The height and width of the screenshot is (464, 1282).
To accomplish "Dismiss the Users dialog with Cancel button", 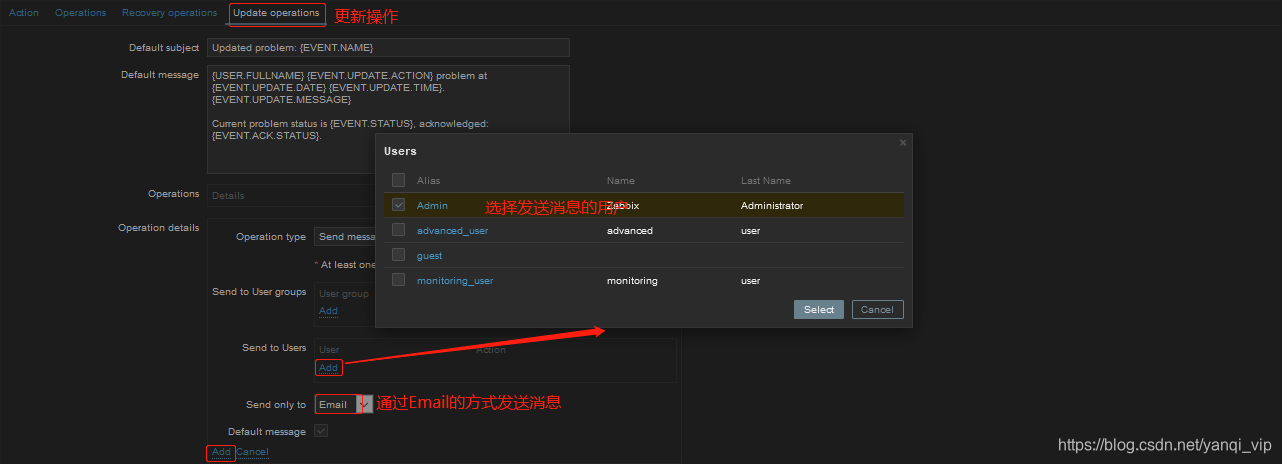I will 877,310.
